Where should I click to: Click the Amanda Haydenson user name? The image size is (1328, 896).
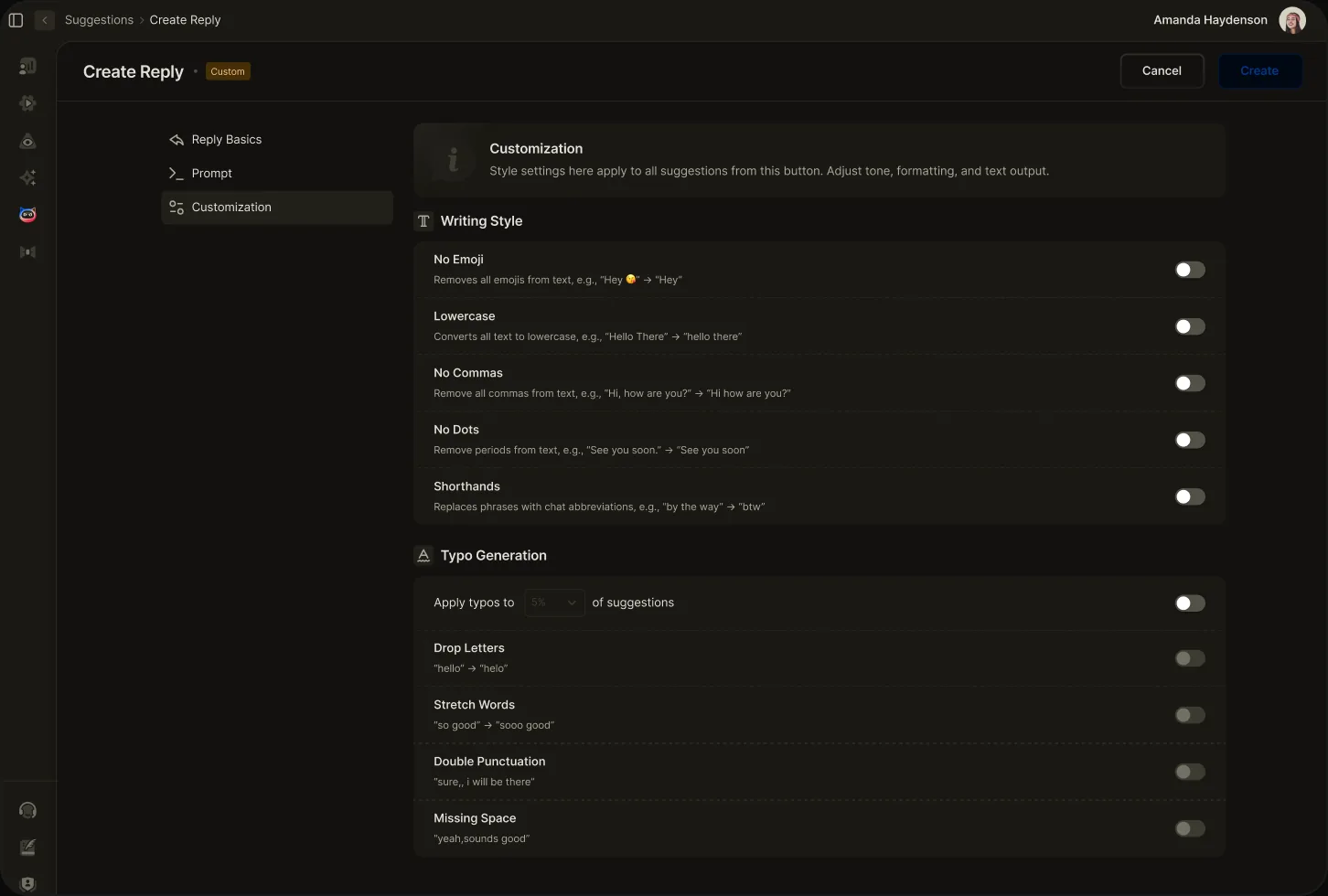pyautogui.click(x=1210, y=20)
